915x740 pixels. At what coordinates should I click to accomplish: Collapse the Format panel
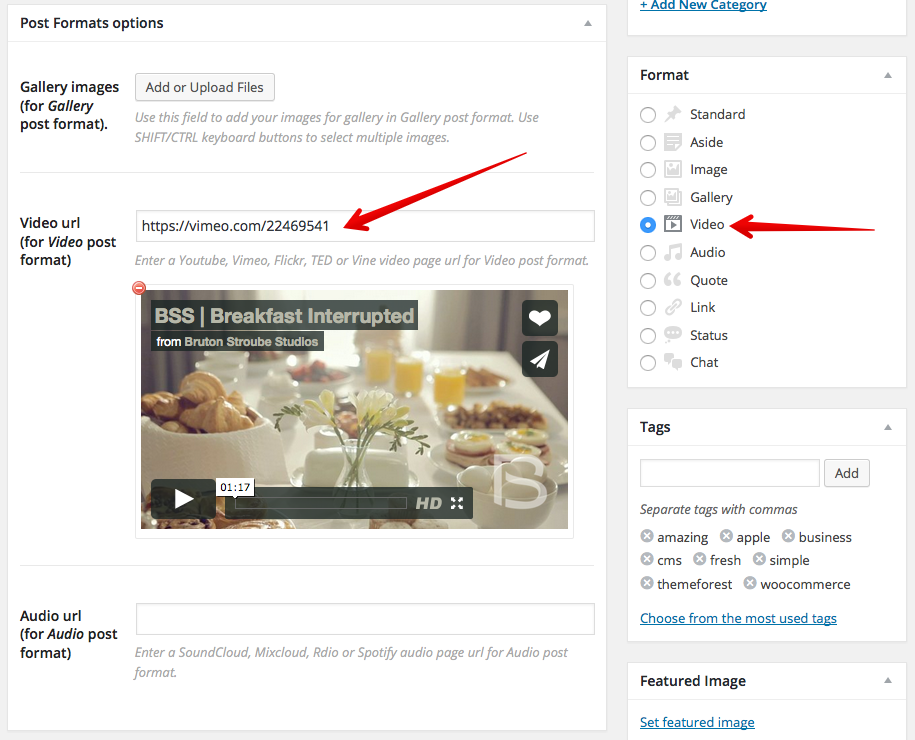pyautogui.click(x=887, y=75)
